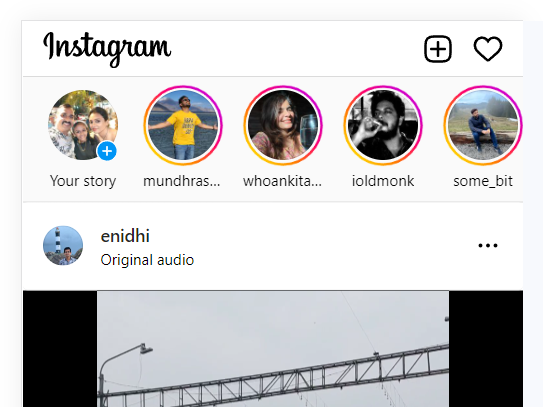Viewport: 543px width, 407px height.
Task: Open the 'Original audio' link
Action: tap(147, 260)
